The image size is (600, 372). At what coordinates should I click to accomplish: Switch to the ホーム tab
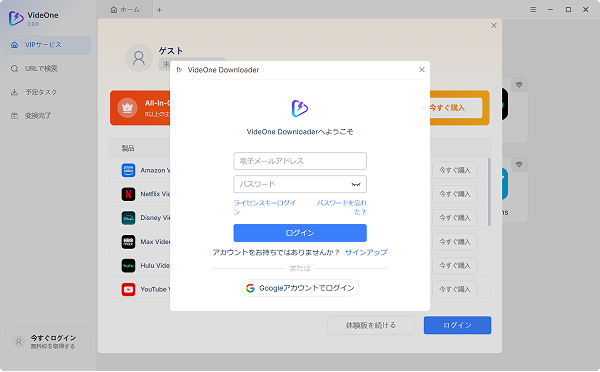pyautogui.click(x=125, y=10)
